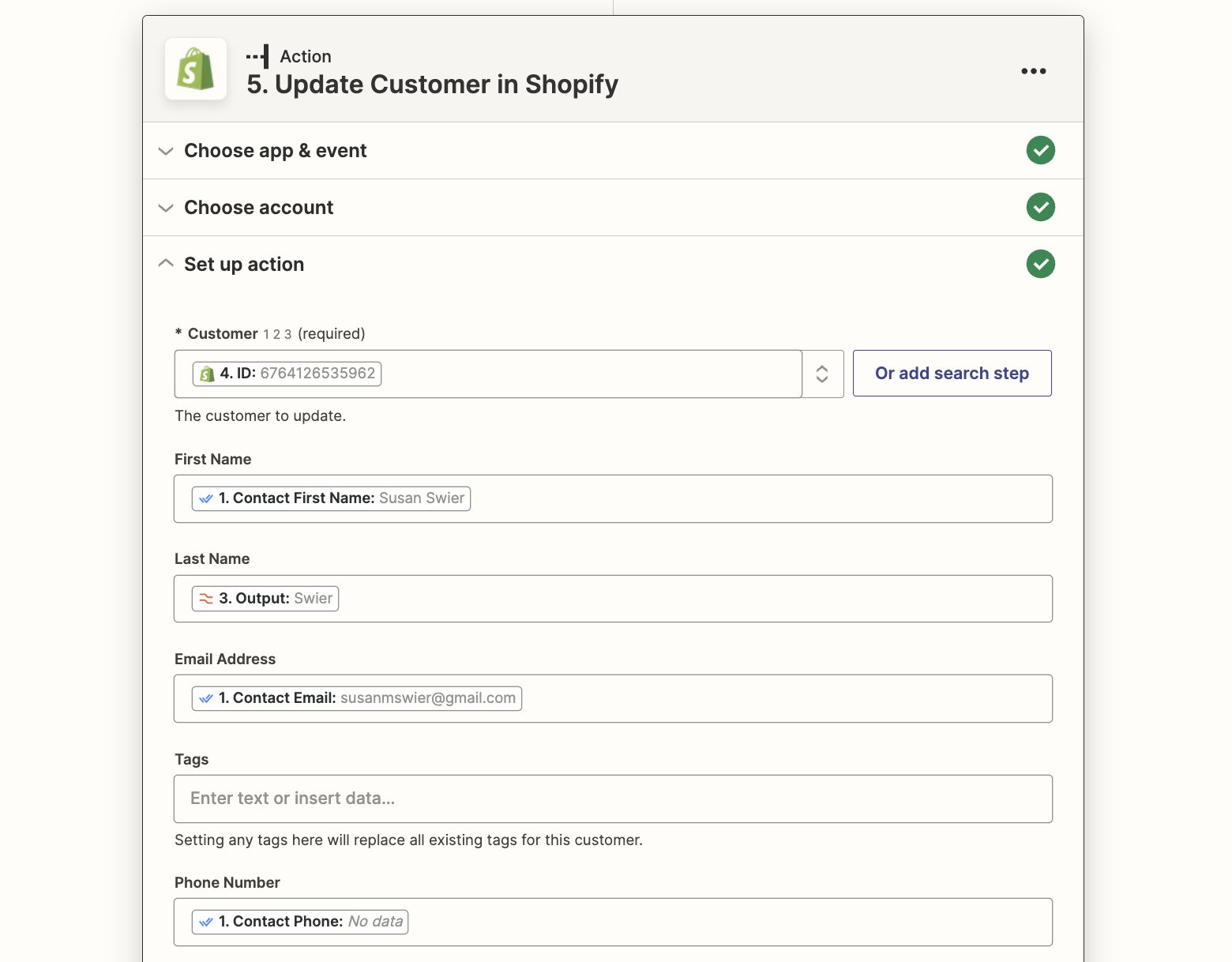Viewport: 1232px width, 962px height.
Task: Select the Contact Email data pill
Action: (356, 698)
